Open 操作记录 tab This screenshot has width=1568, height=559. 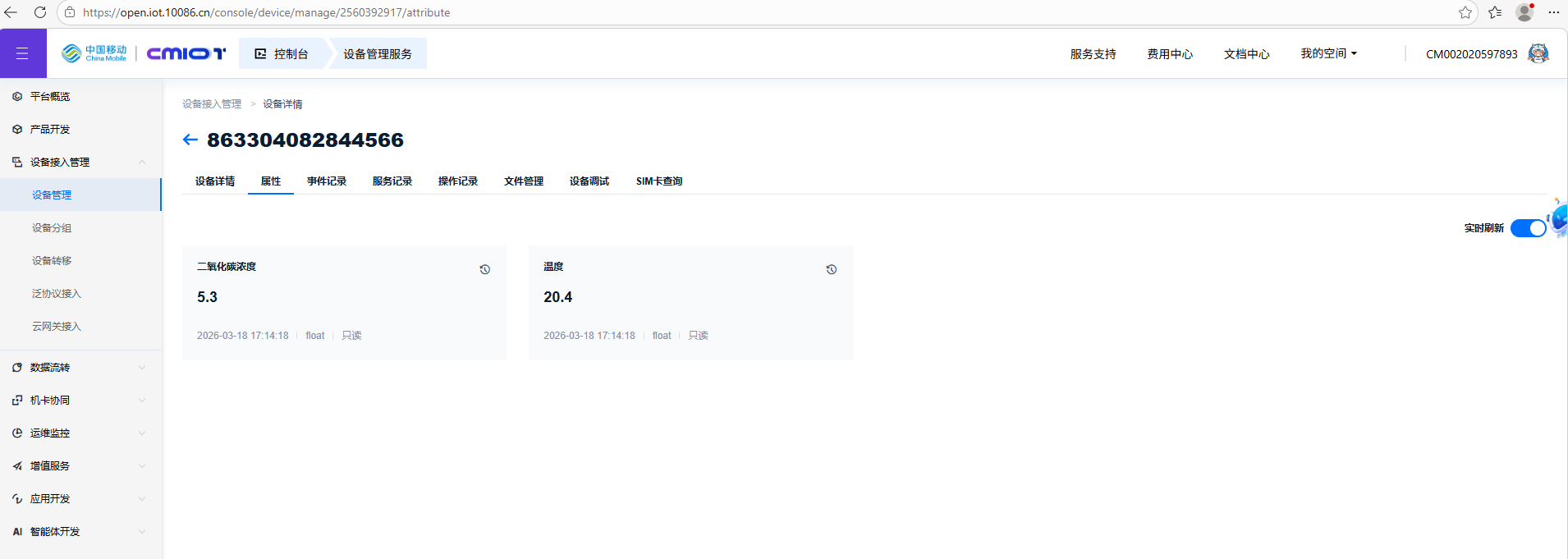coord(458,181)
